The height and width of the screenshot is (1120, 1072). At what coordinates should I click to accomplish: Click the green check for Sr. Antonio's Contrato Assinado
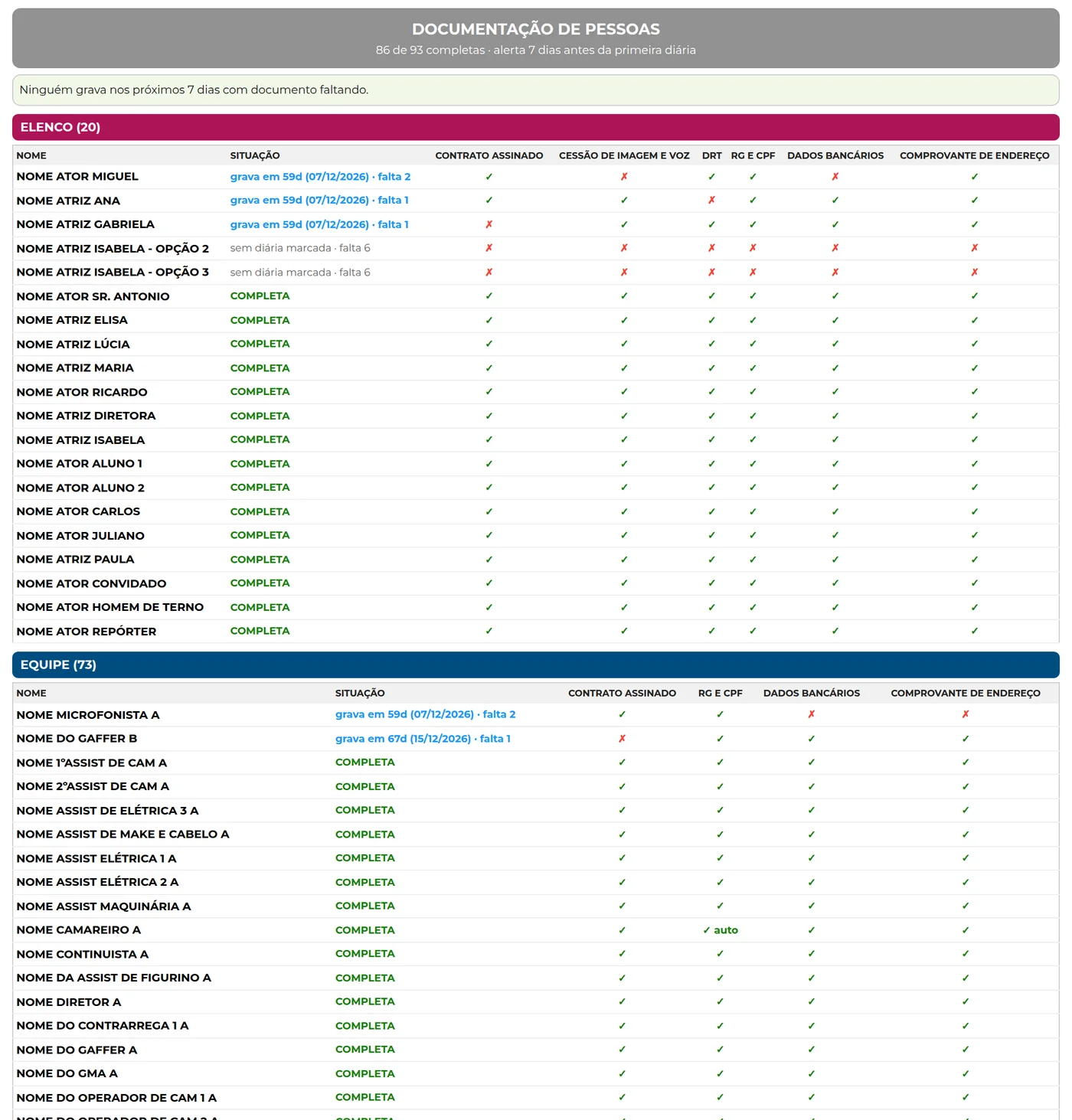point(489,296)
